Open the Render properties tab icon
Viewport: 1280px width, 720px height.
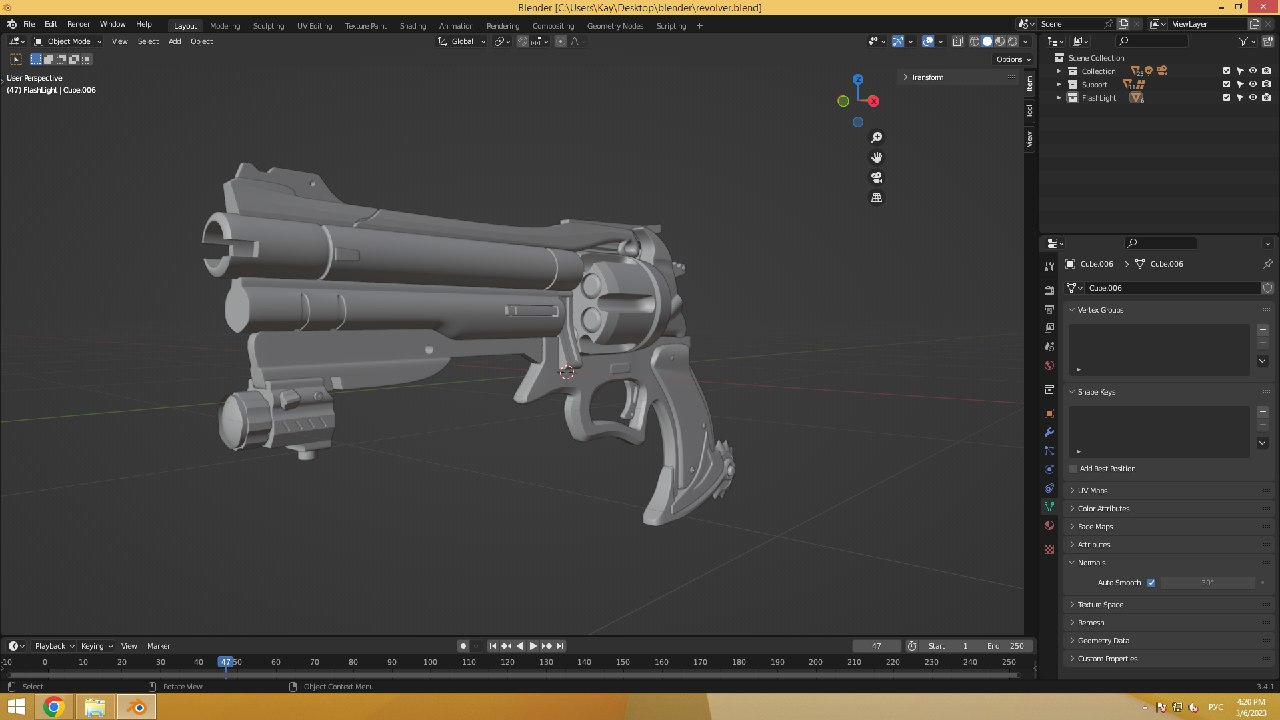1049,290
